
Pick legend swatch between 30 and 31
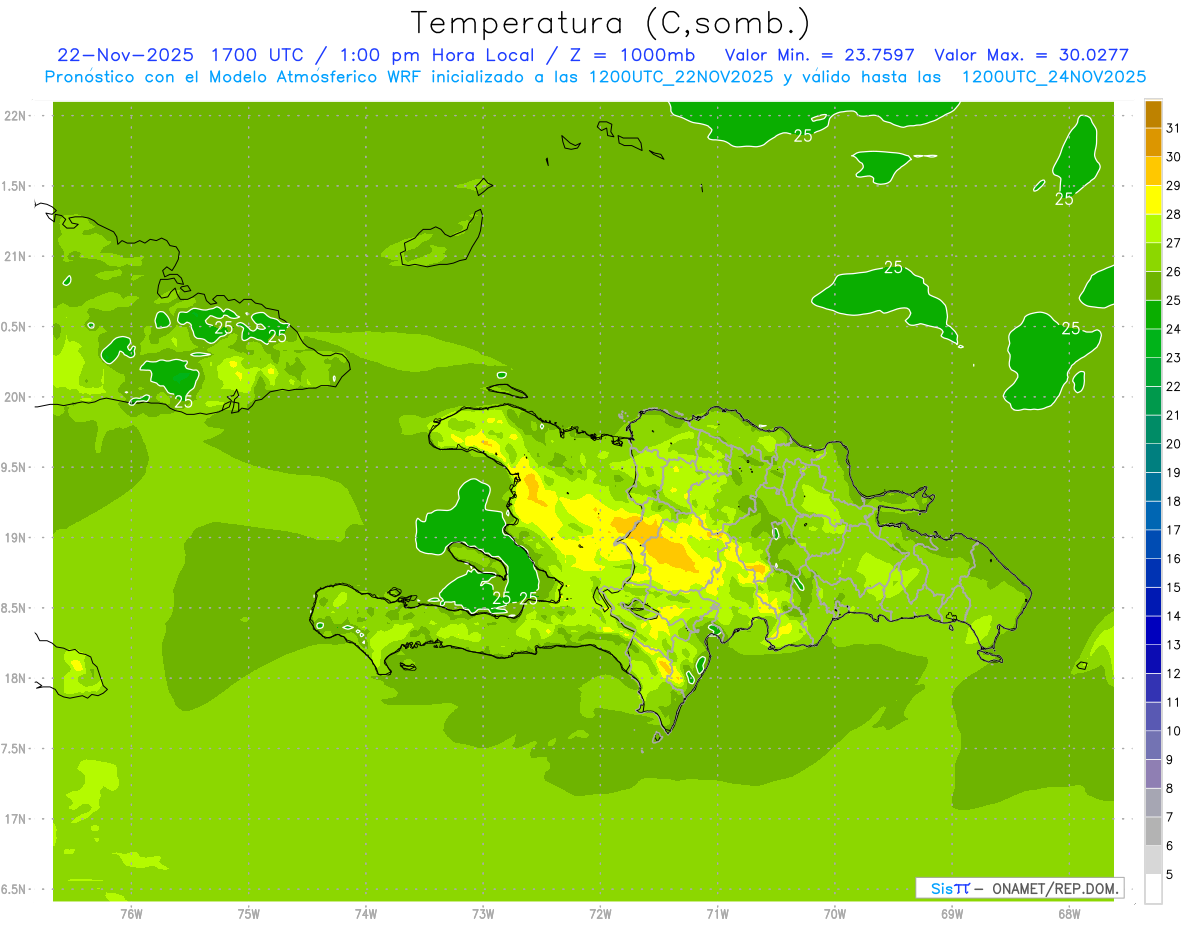pos(1153,143)
